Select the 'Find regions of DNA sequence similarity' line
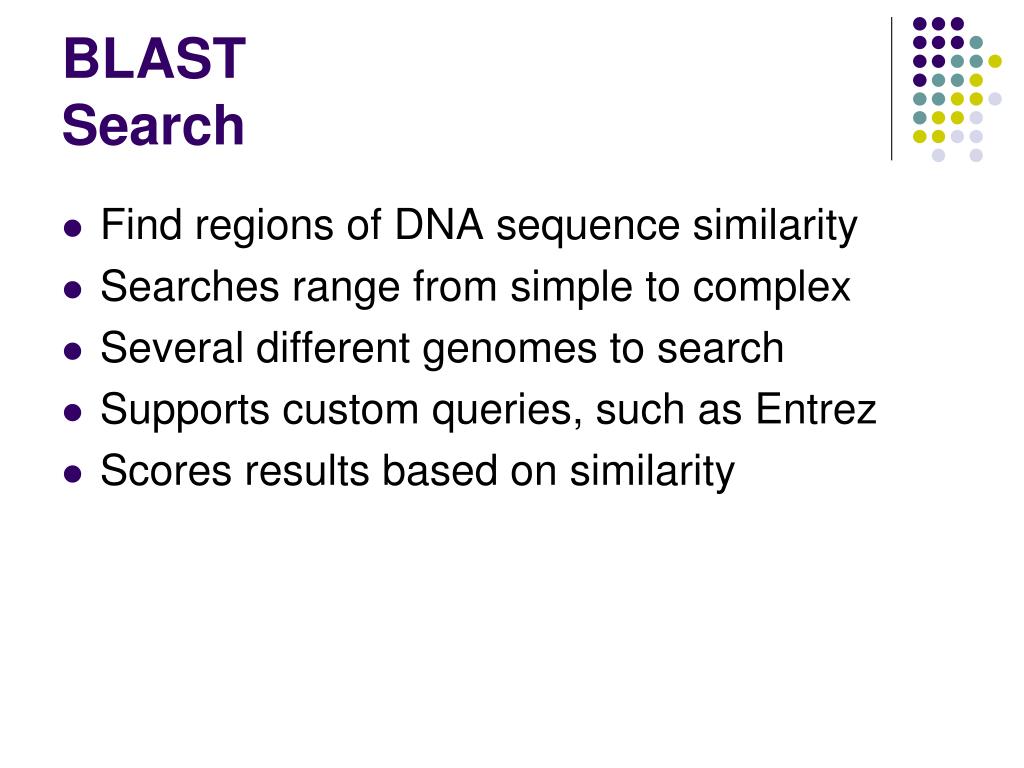The image size is (1024, 768). point(479,227)
